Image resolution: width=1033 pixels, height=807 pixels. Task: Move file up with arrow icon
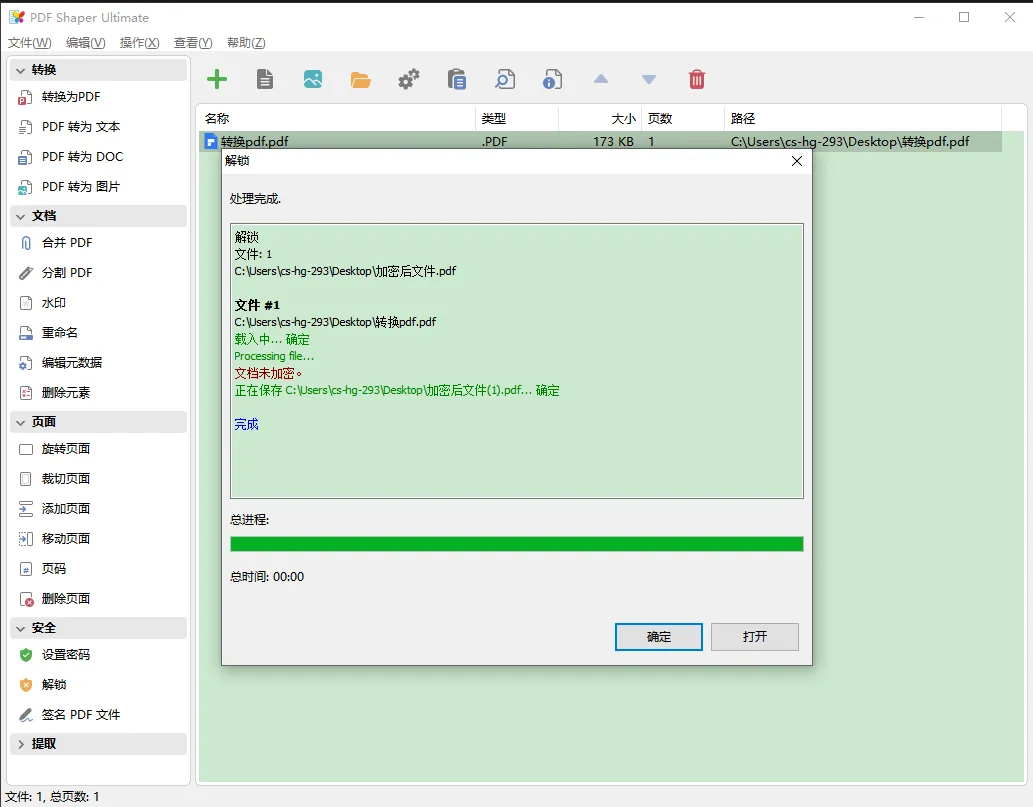pyautogui.click(x=601, y=80)
